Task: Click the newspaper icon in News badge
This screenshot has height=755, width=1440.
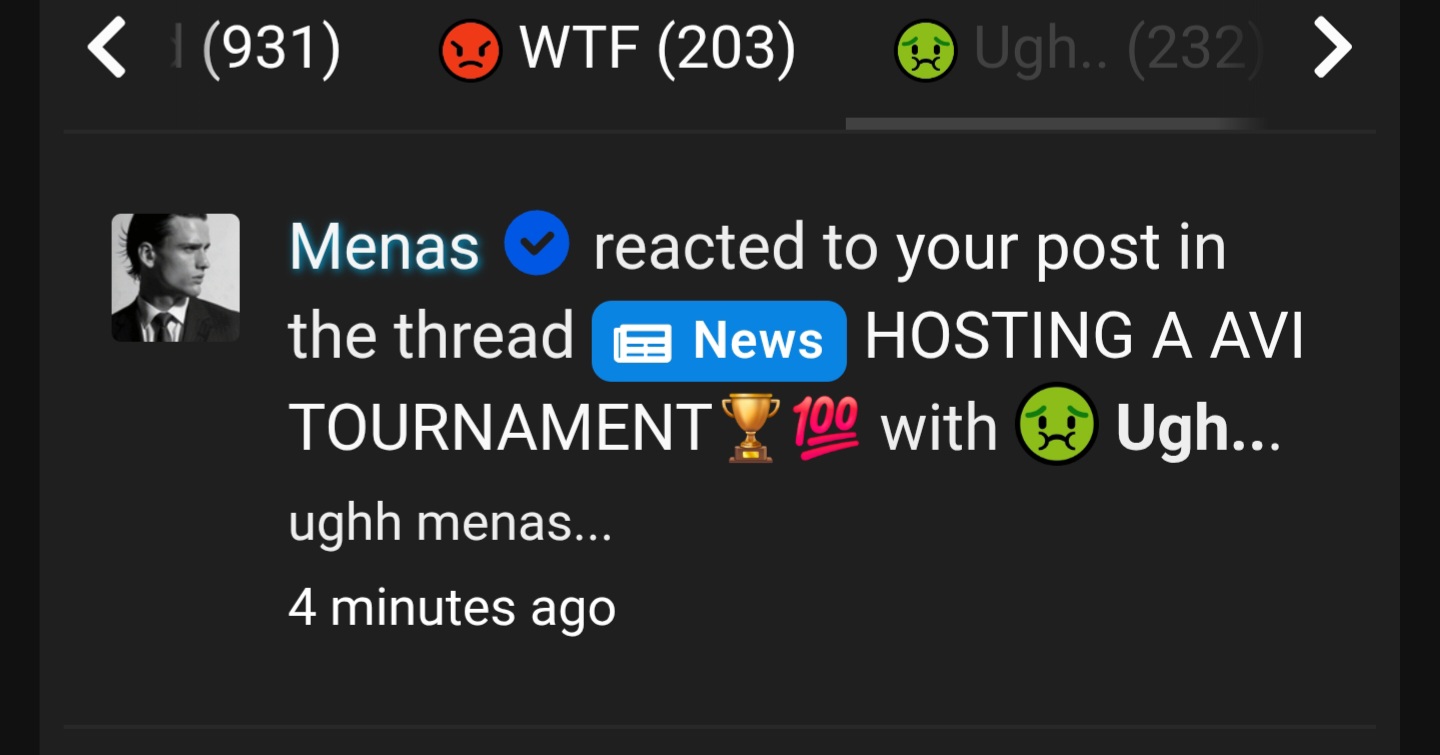Action: click(x=642, y=342)
